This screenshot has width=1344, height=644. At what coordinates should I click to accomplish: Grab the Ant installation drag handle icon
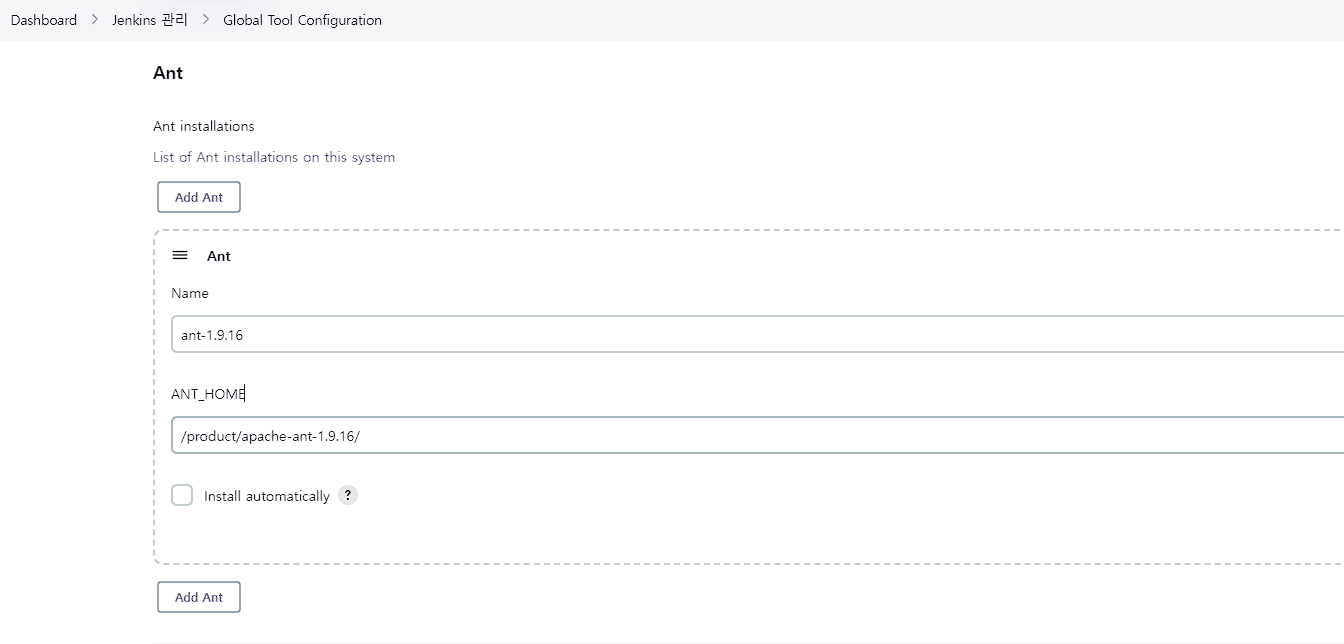pos(180,256)
